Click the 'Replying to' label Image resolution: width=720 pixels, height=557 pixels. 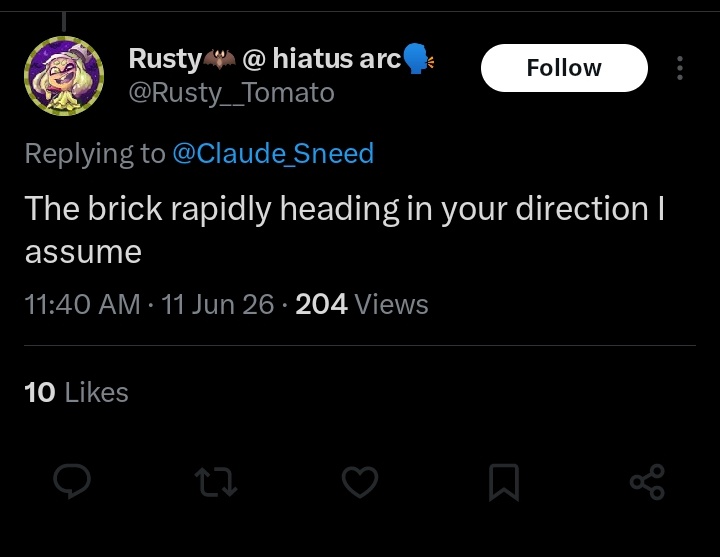pyautogui.click(x=95, y=153)
